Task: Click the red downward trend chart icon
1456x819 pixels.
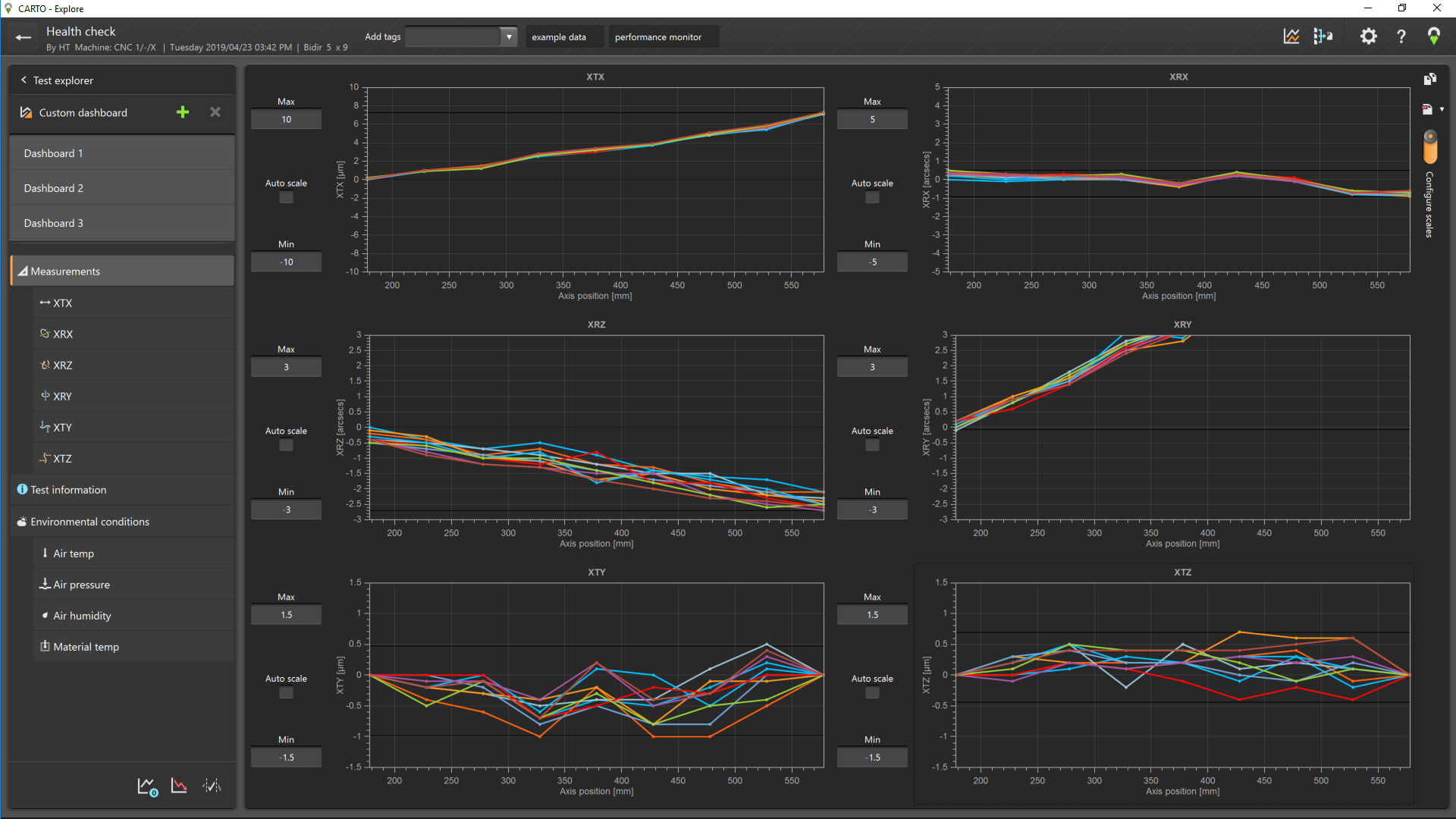Action: tap(179, 786)
